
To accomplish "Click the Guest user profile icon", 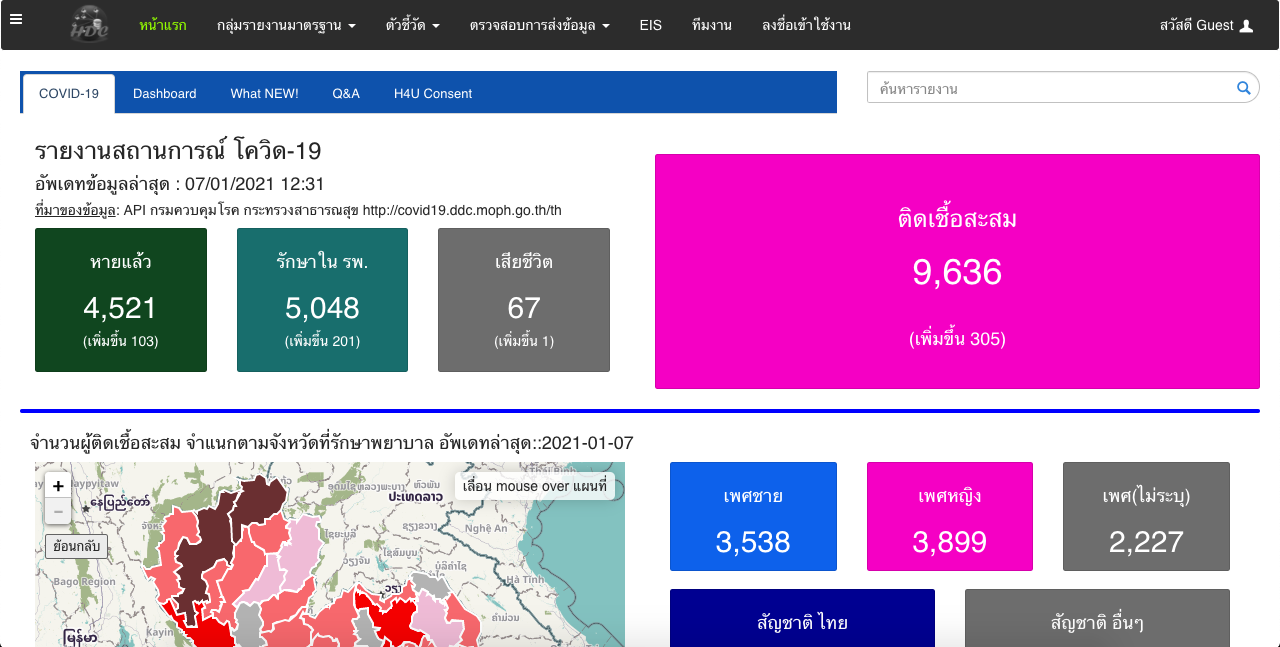I will (x=1246, y=26).
